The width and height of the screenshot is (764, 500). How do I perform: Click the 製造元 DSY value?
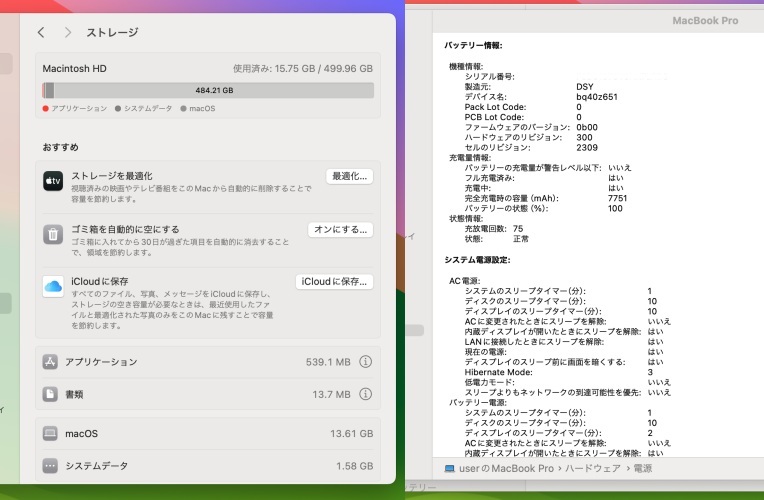(585, 87)
